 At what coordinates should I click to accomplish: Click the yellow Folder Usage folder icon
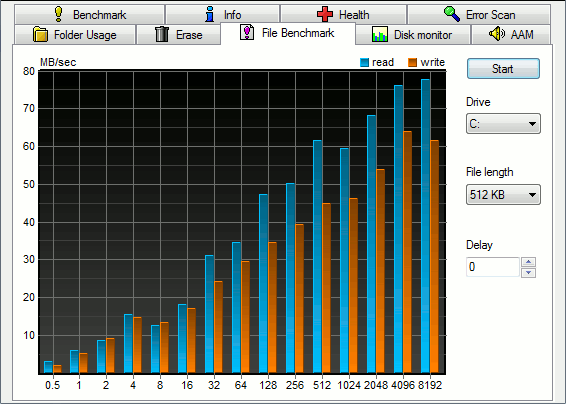40,34
